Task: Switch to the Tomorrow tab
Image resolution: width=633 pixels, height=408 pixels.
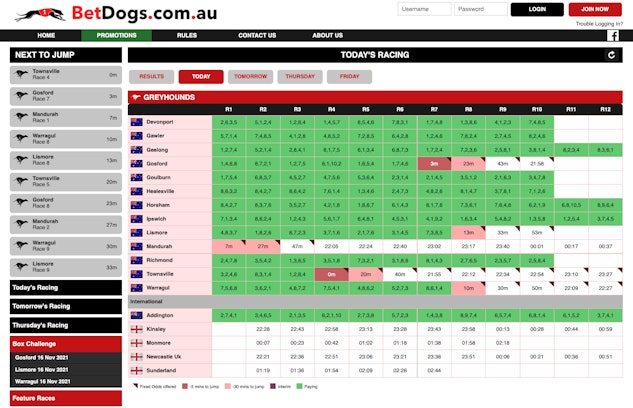Action: (x=250, y=77)
